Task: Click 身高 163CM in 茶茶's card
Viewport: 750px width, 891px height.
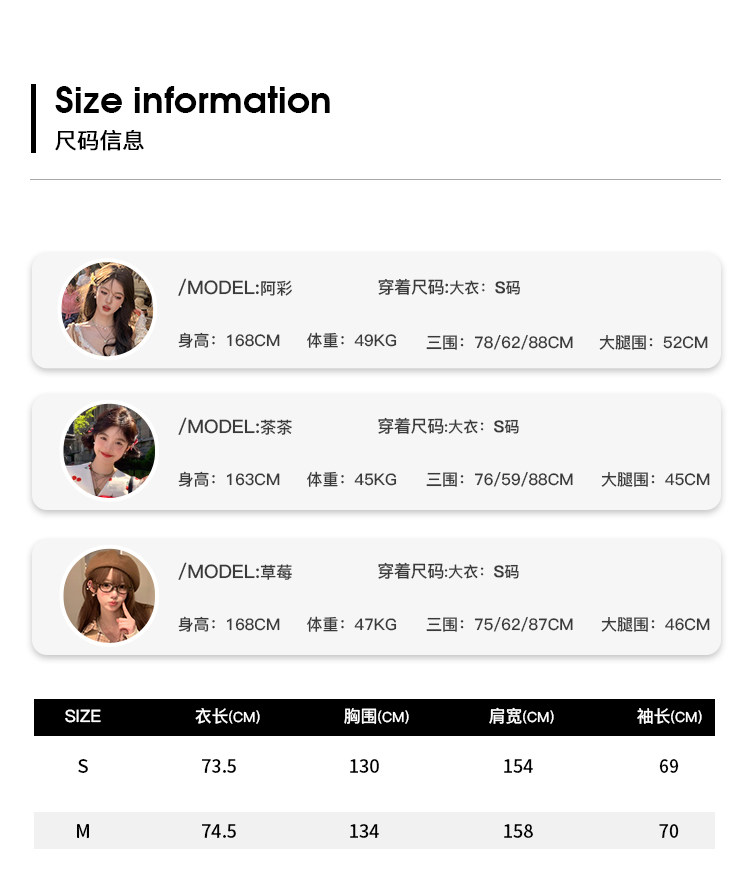Action: pyautogui.click(x=229, y=479)
